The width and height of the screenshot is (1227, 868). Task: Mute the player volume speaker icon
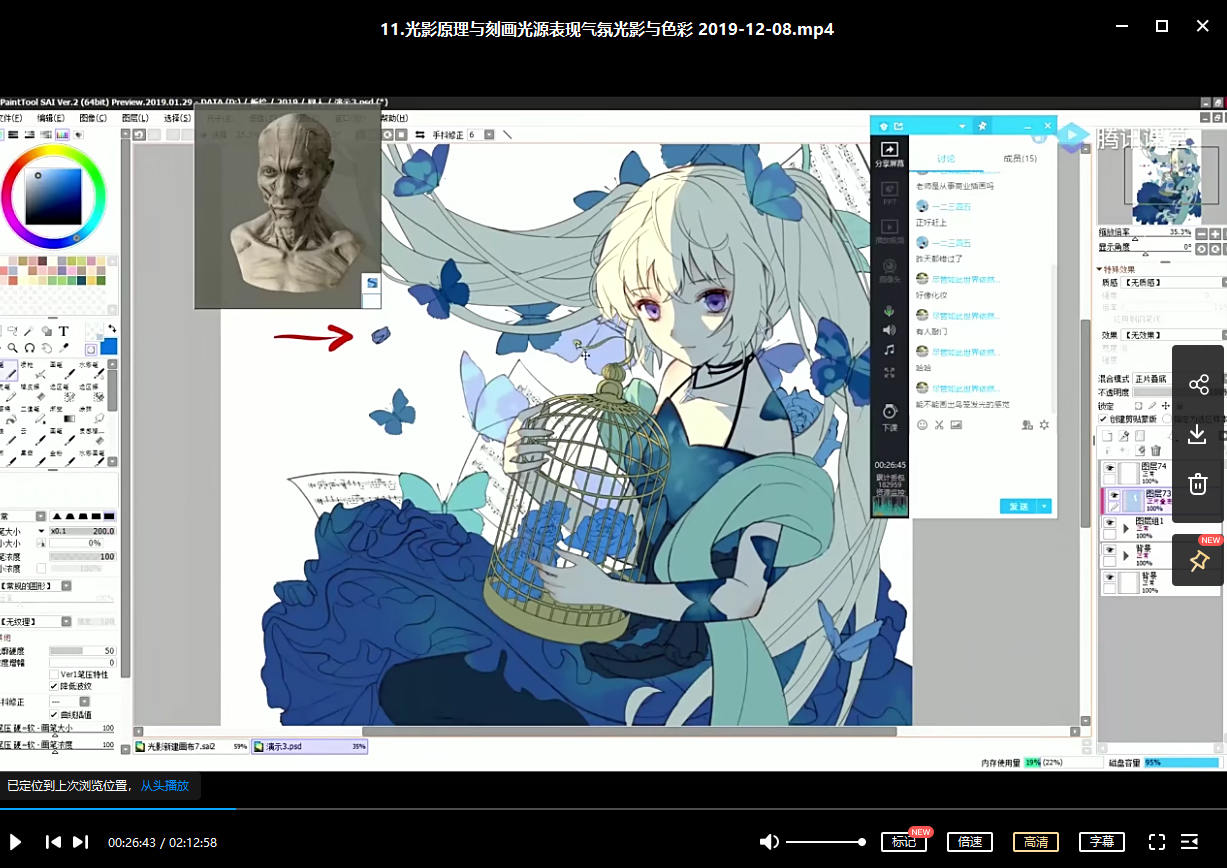pyautogui.click(x=767, y=842)
